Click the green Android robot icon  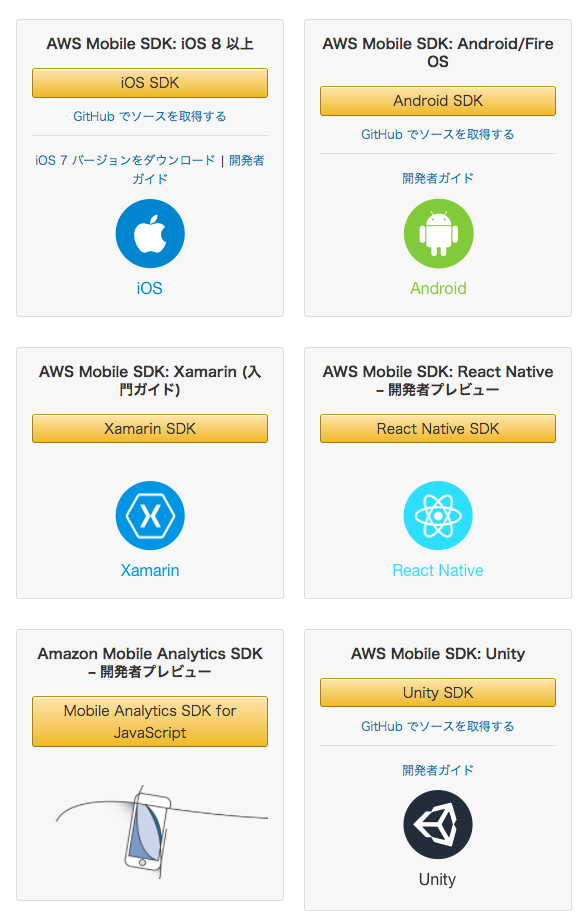pyautogui.click(x=438, y=233)
